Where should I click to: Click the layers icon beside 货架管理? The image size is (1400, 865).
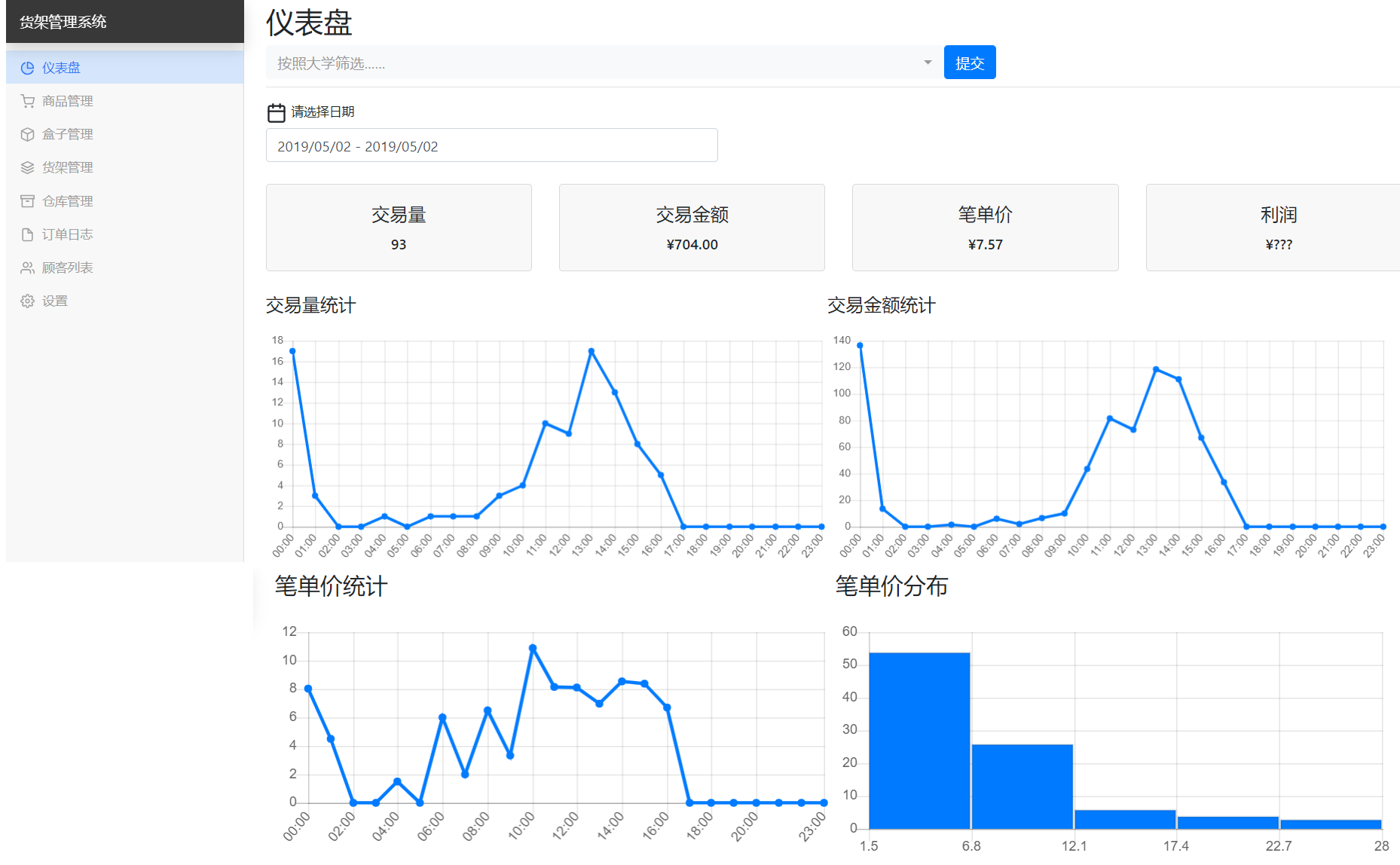28,167
